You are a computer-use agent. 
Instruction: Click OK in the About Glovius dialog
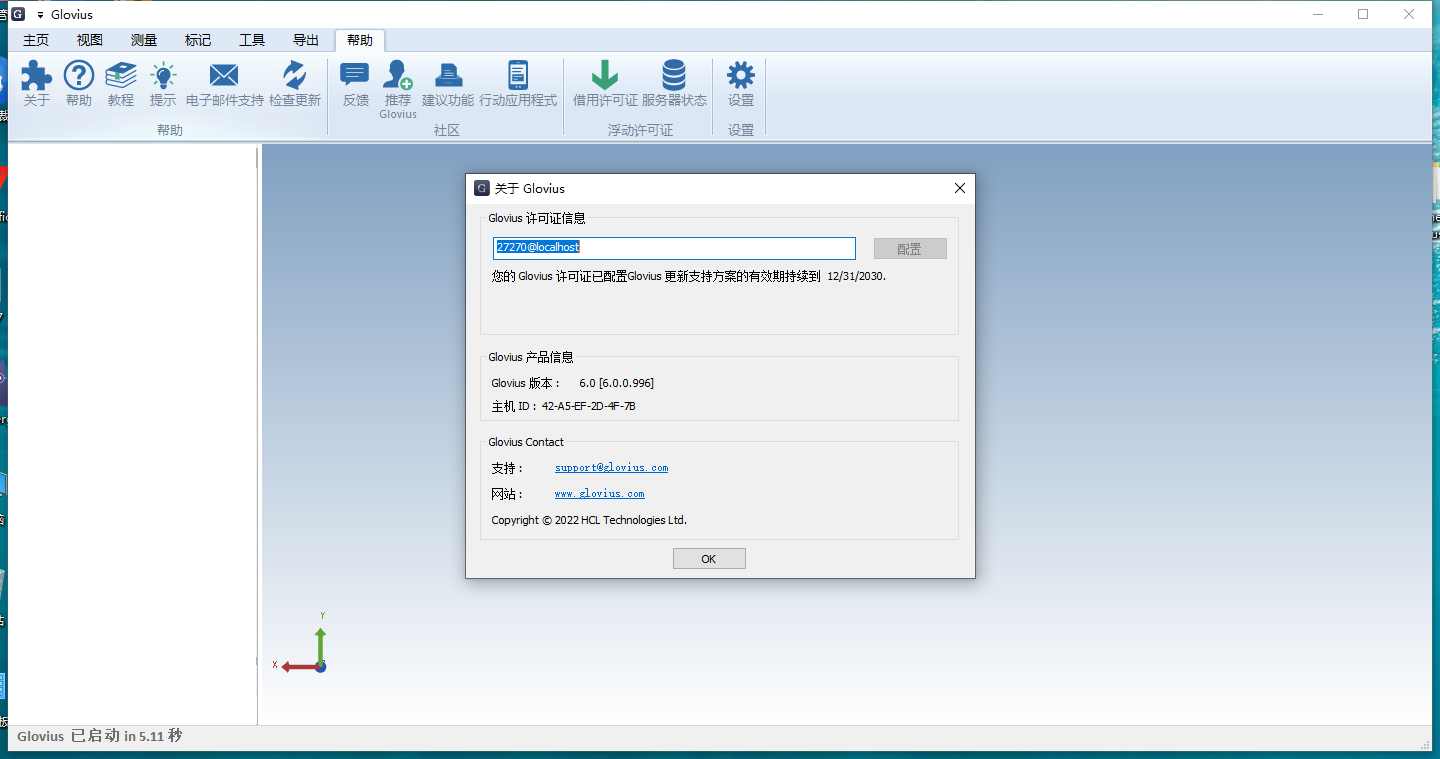[709, 559]
